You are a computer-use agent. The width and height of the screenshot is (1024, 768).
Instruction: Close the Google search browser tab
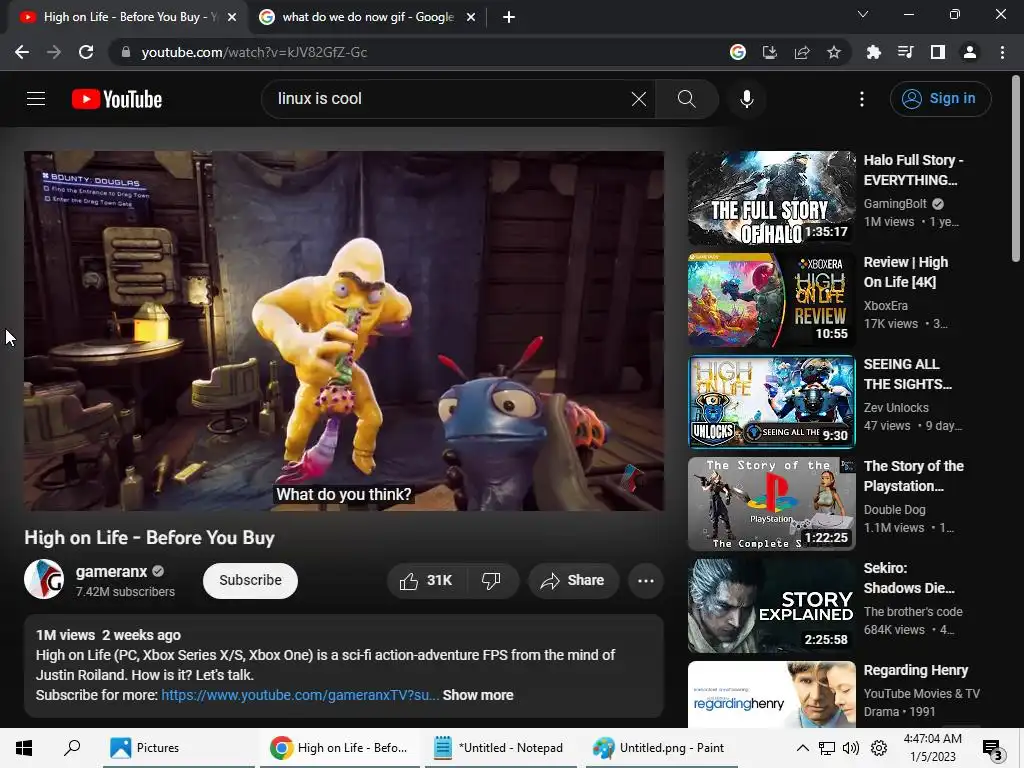(x=471, y=17)
